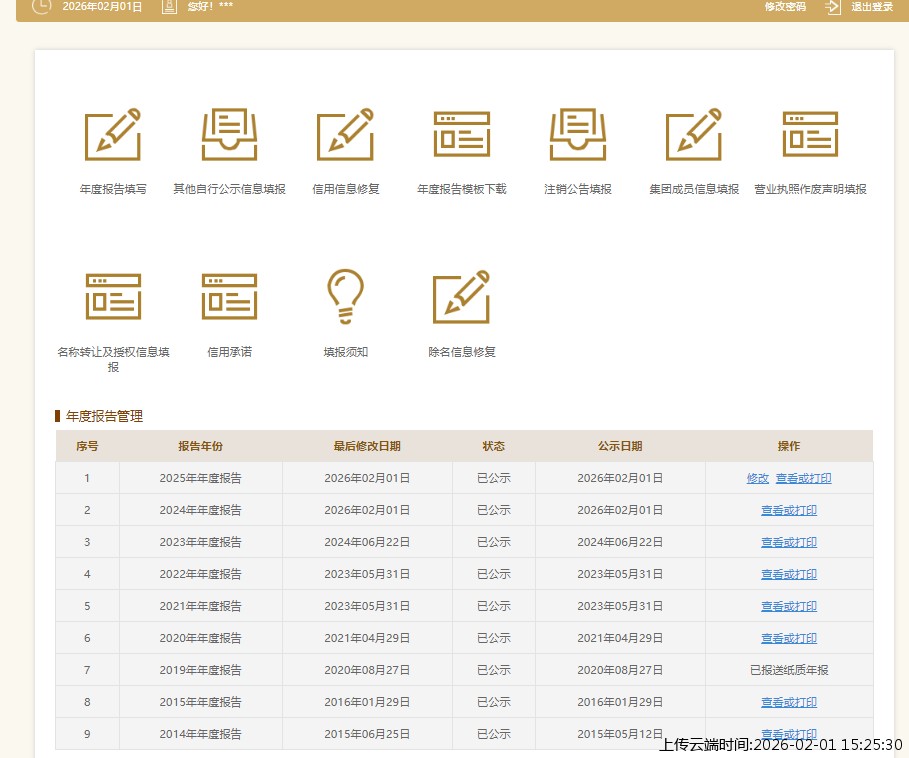Screen dimensions: 909x758
Task: Click the 2019年年度报告 row cell
Action: (x=200, y=670)
